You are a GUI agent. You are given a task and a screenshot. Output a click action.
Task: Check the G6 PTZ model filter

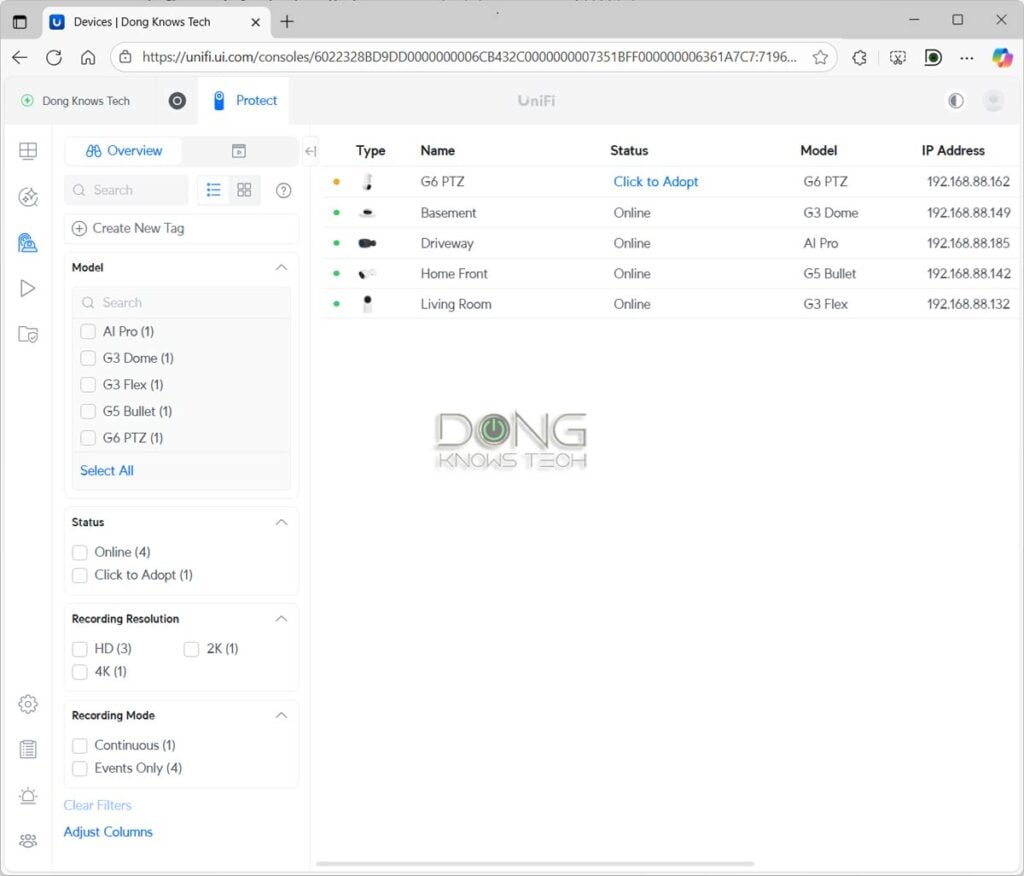pyautogui.click(x=88, y=438)
